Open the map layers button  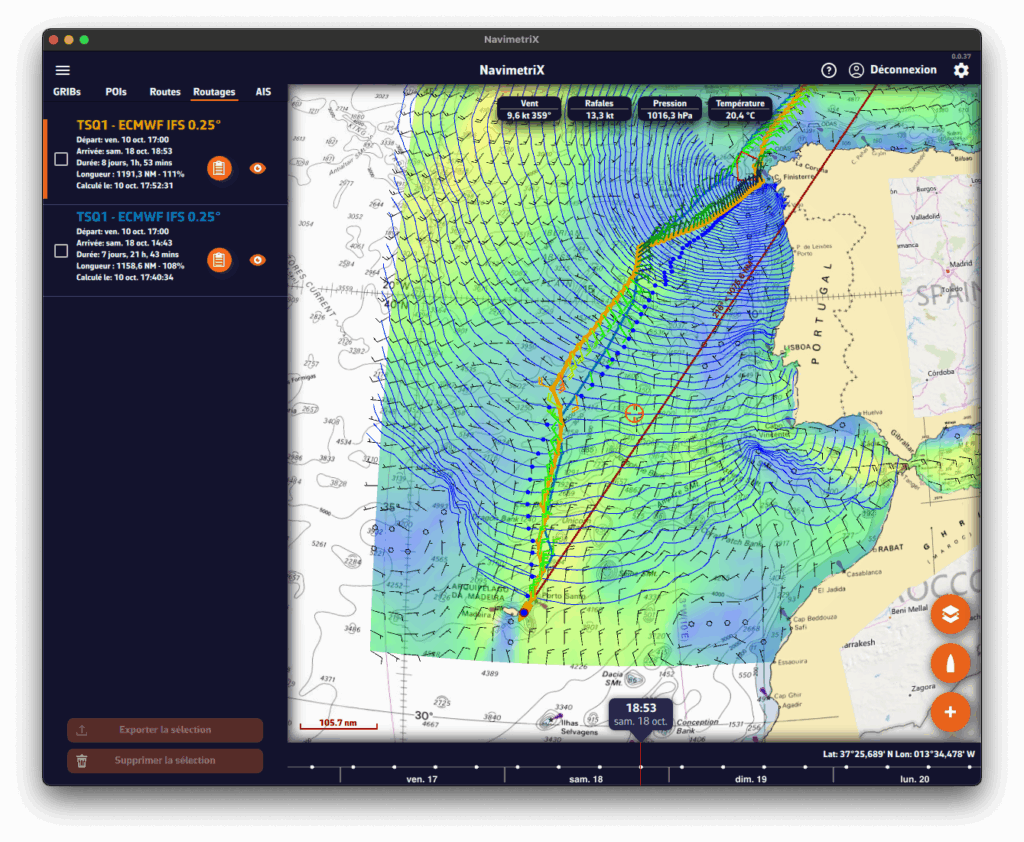[x=950, y=614]
